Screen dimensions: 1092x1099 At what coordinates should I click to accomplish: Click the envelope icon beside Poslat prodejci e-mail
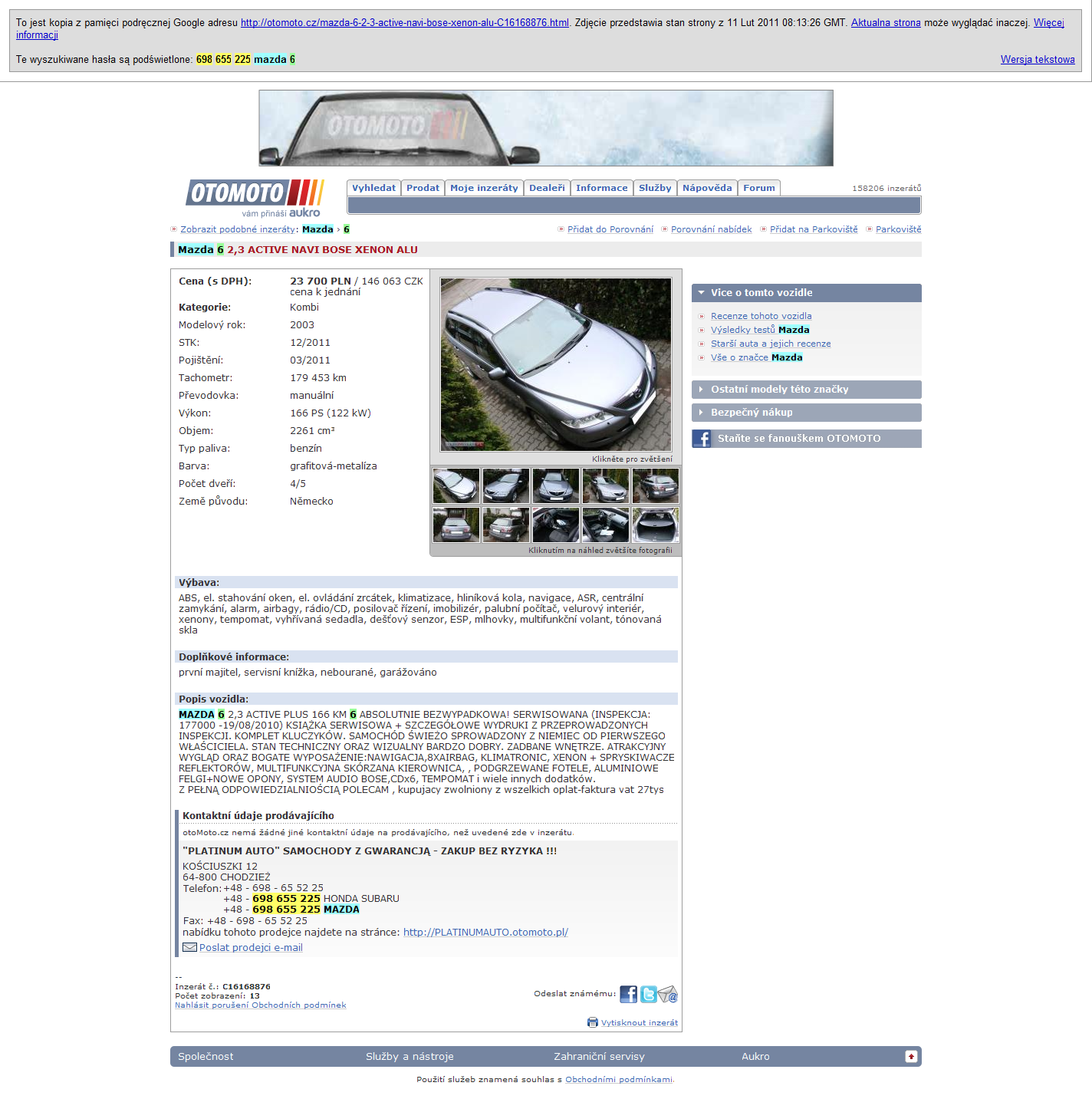[189, 947]
